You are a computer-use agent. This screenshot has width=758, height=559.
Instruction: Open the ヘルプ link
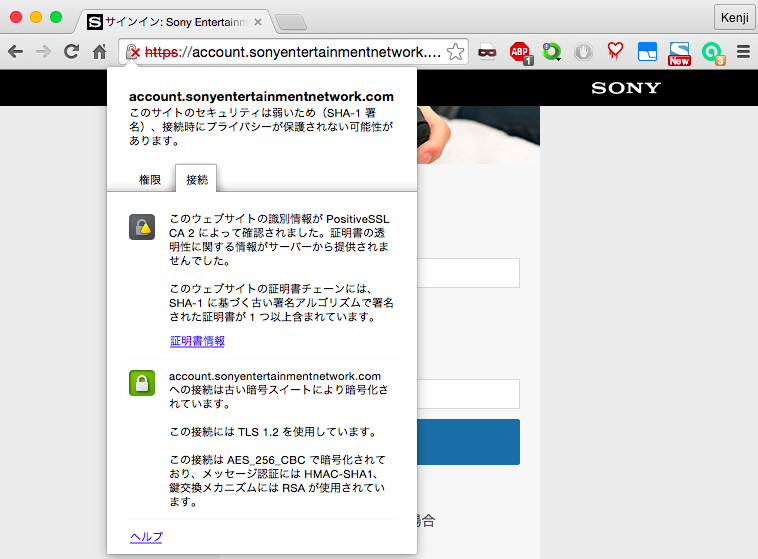[x=146, y=537]
